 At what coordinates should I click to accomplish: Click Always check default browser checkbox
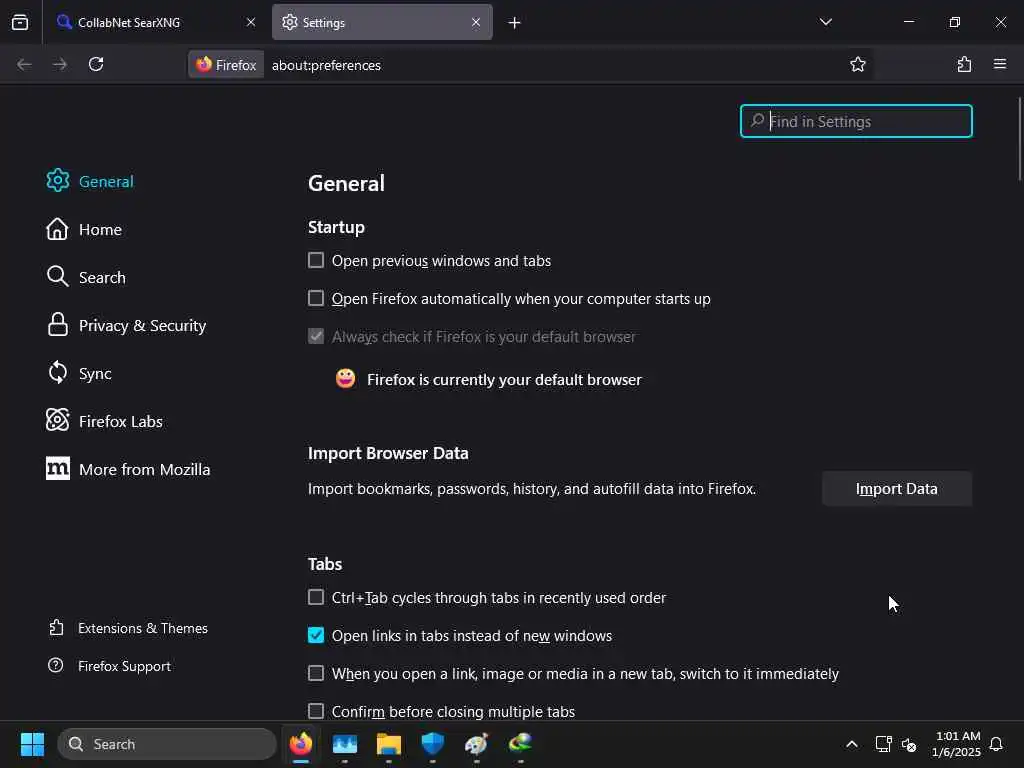point(316,336)
